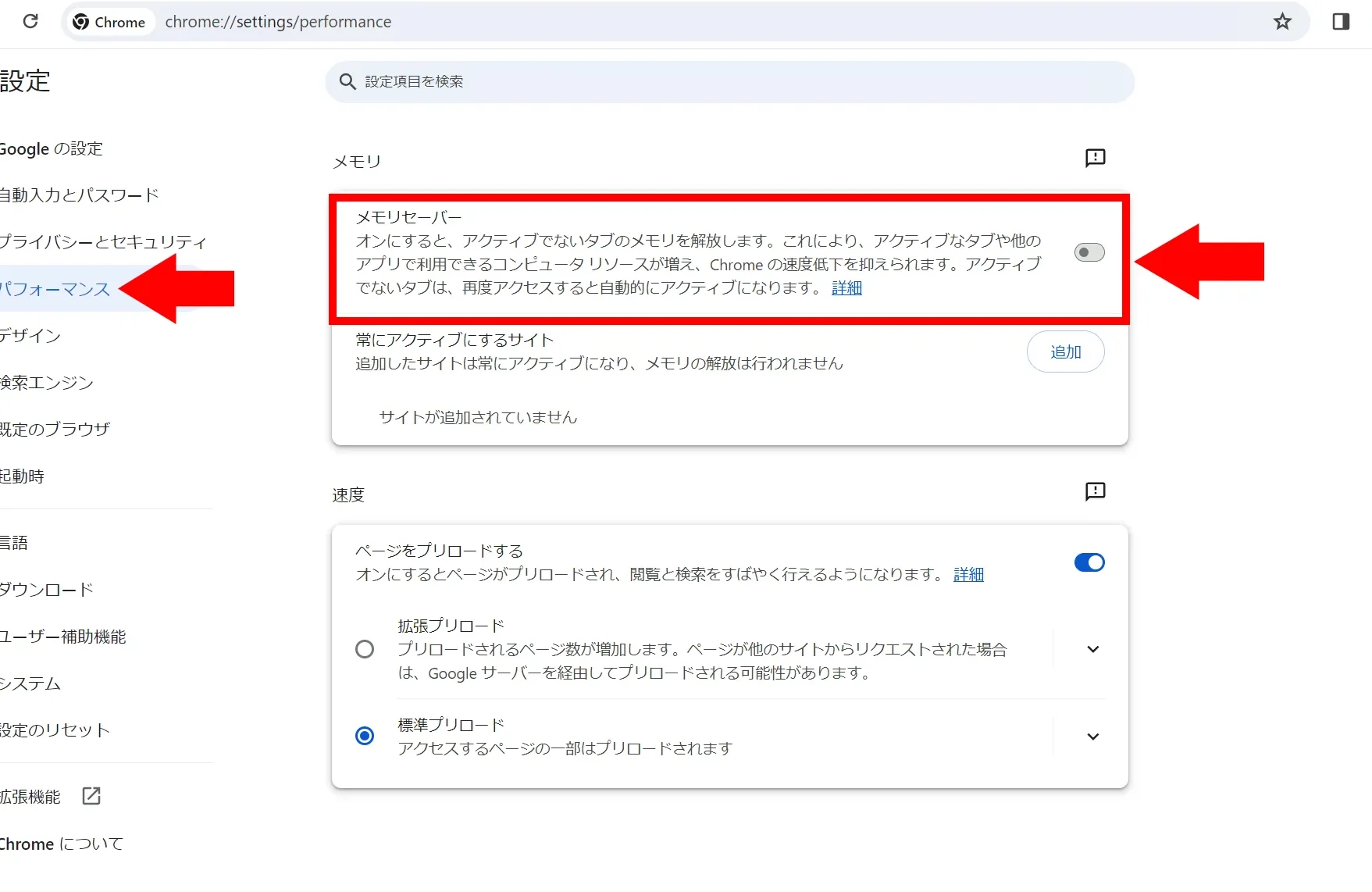This screenshot has height=892, width=1372.
Task: Expand the 拡張プリロード details chevron
Action: coord(1093,649)
